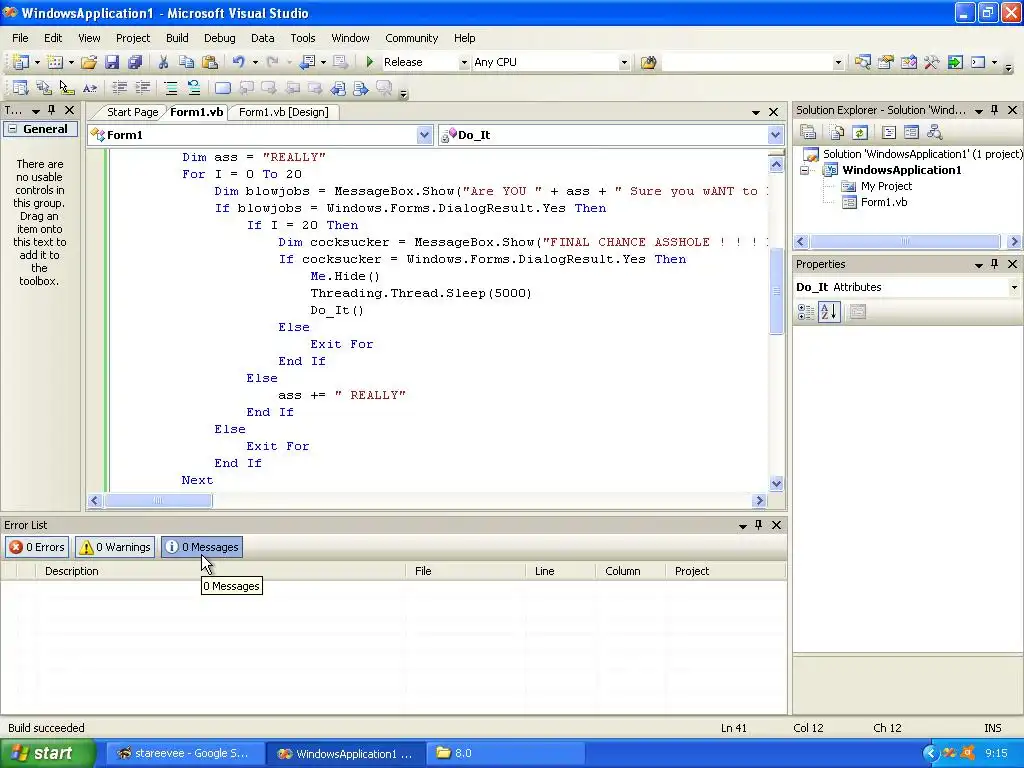Open the Release configuration dropdown
The width and height of the screenshot is (1024, 768).
(x=464, y=63)
